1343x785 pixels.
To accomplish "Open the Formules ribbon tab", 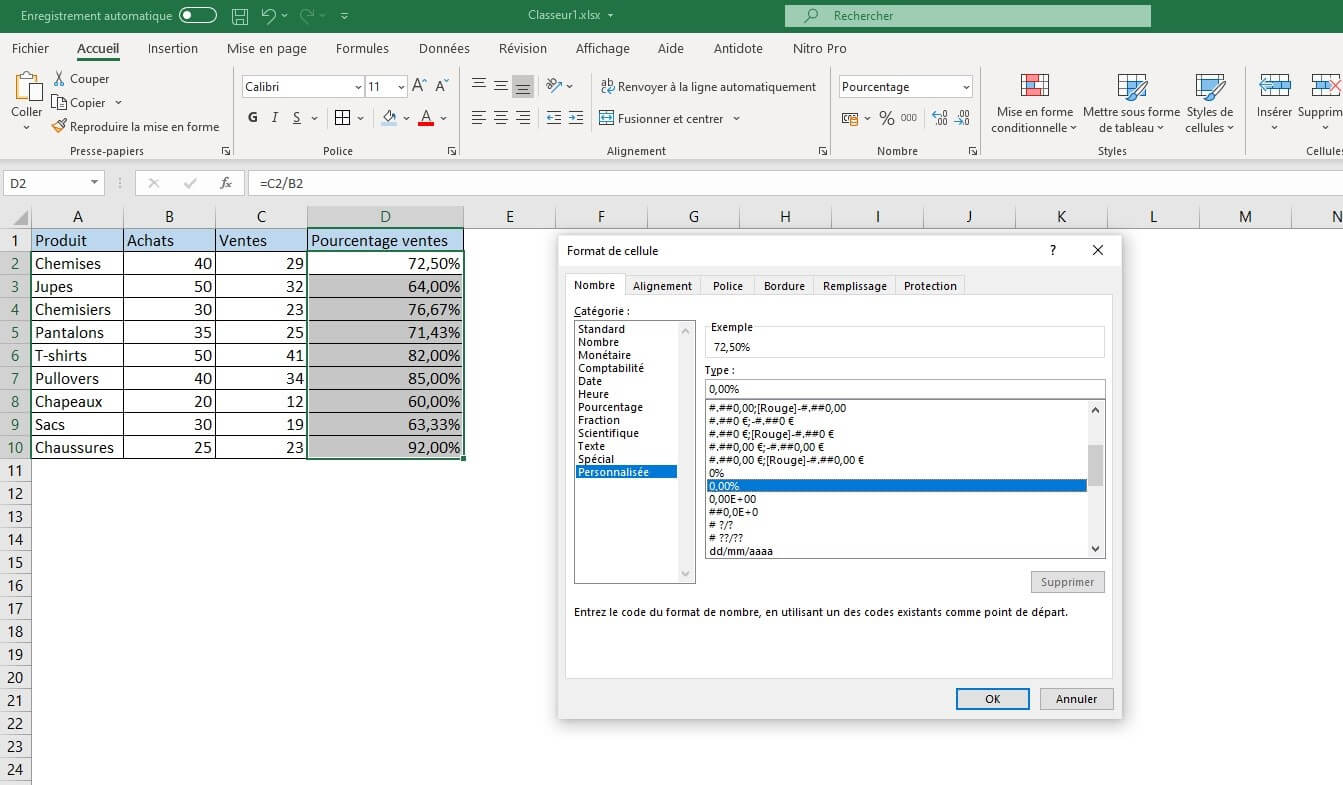I will coord(361,48).
